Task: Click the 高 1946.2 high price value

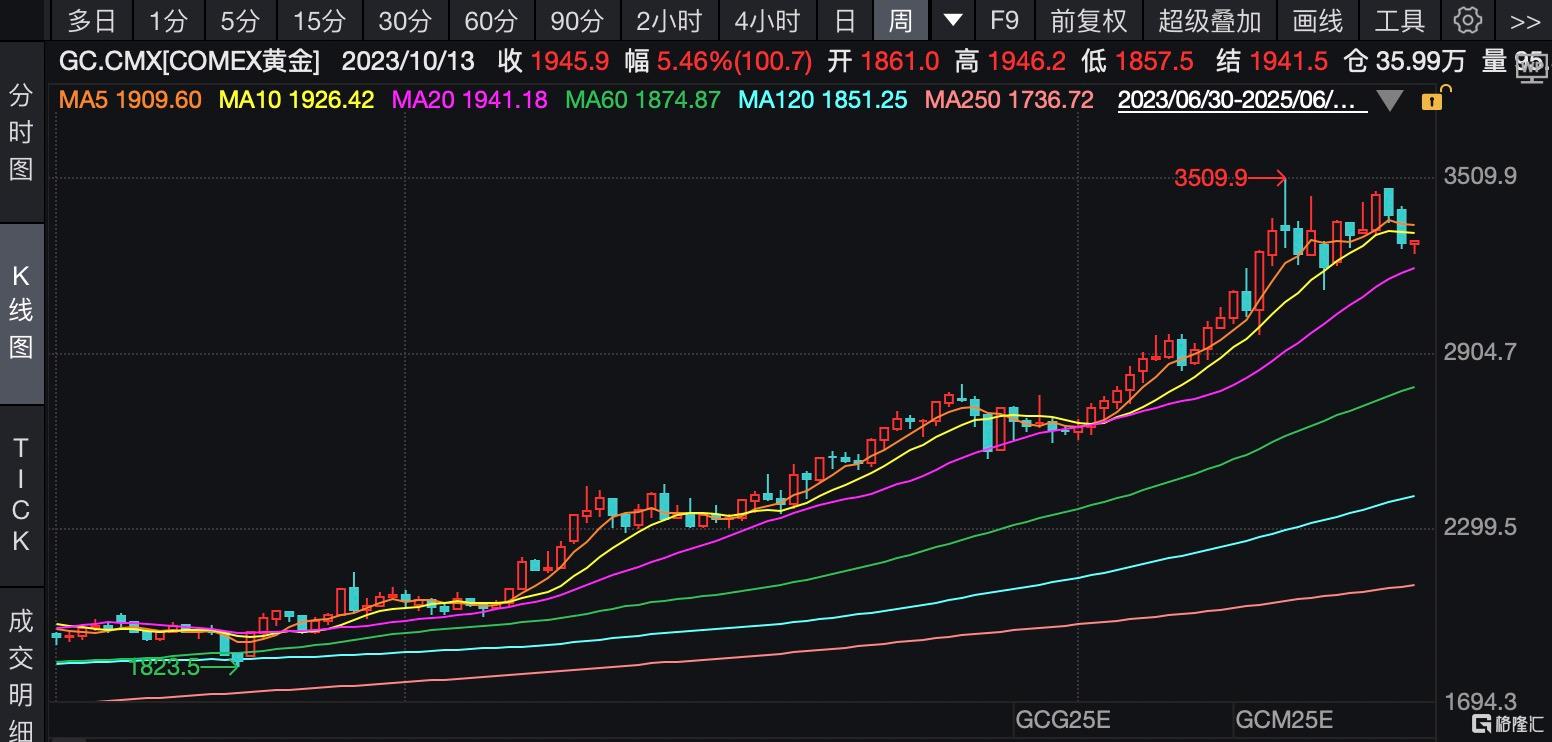Action: [x=1010, y=62]
